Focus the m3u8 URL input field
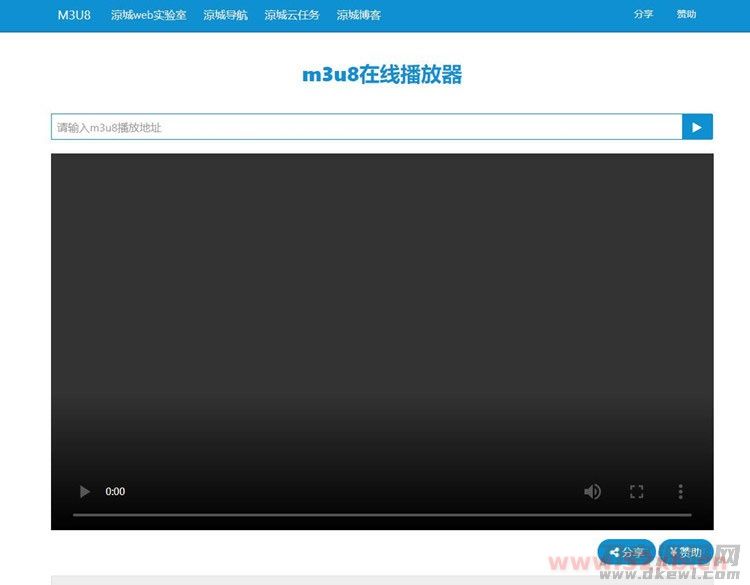This screenshot has width=750, height=585. 366,127
